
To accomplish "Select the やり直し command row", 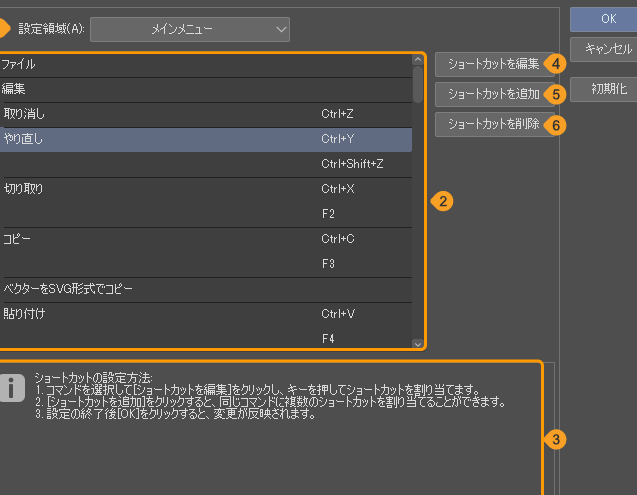I will coord(206,139).
